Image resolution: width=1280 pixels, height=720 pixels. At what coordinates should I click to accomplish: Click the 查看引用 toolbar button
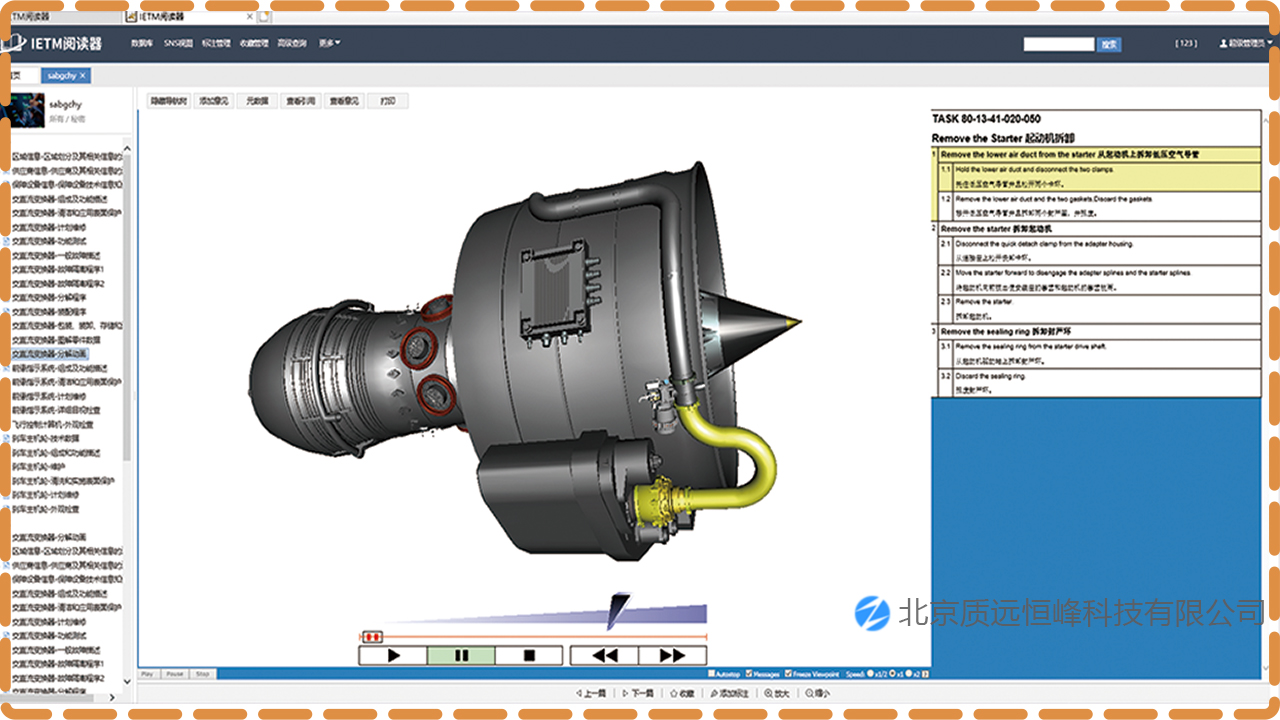[x=300, y=101]
